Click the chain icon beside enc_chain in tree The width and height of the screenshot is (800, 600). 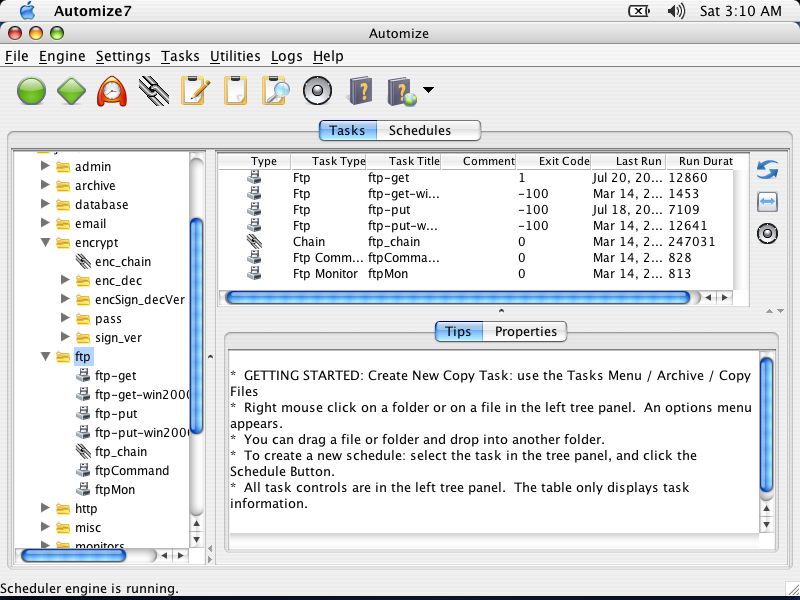click(x=83, y=261)
